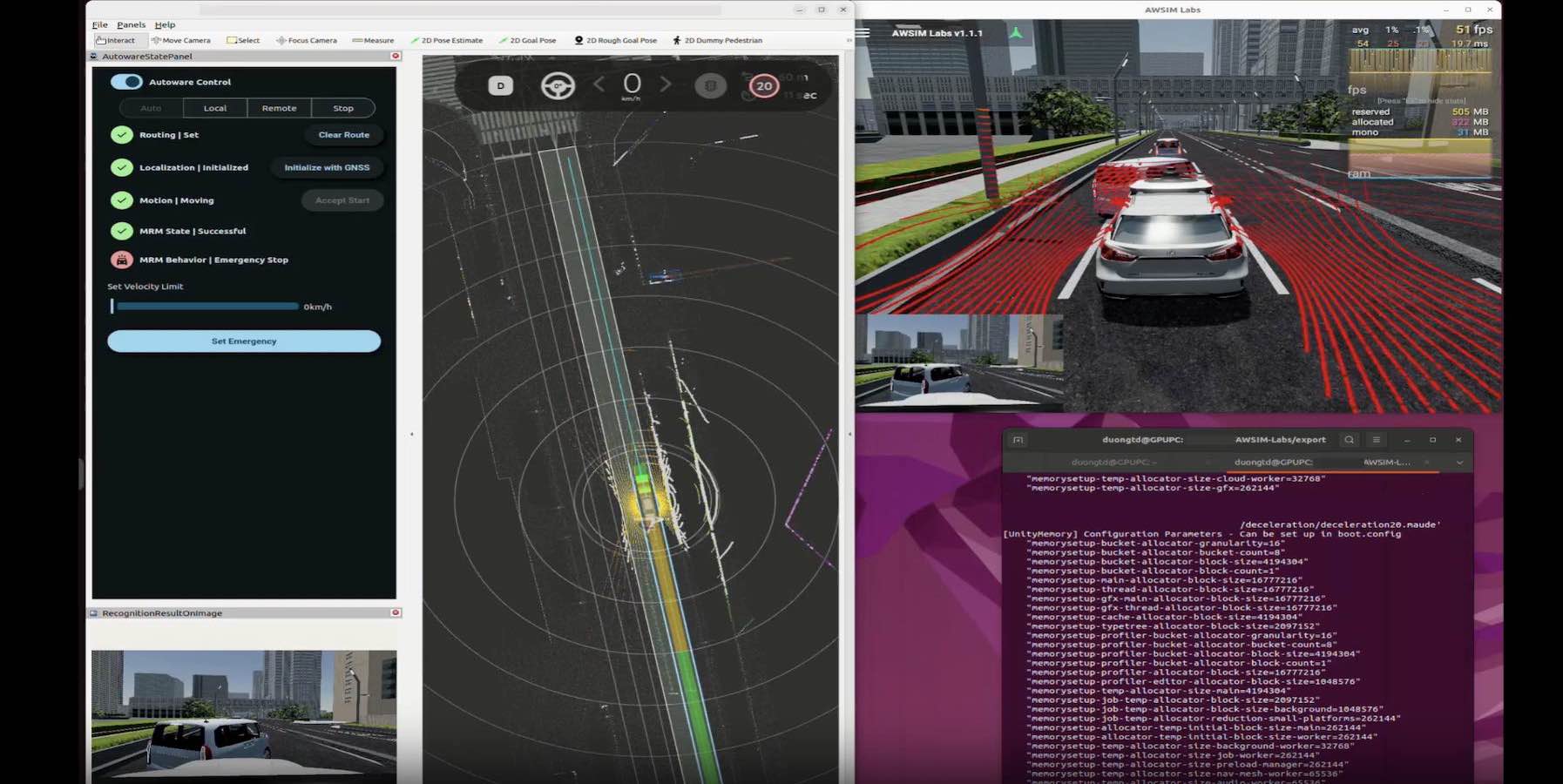Screen dimensions: 1563x784
Task: Select the 2D Pose Estimate tool
Action: click(446, 40)
